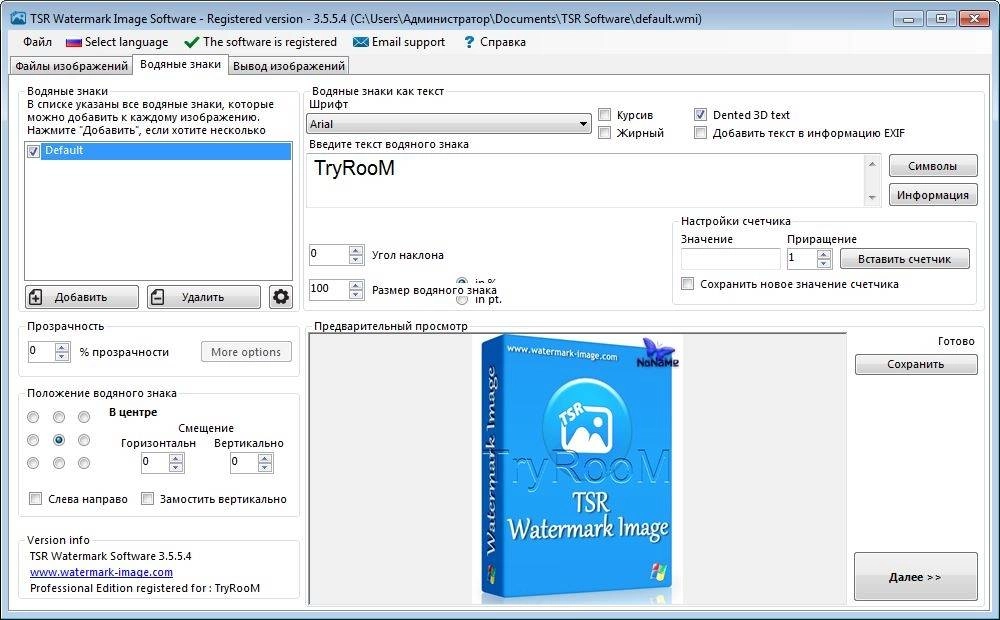1000x620 pixels.
Task: Enable Замостить вертикально checkbox
Action: tap(147, 499)
